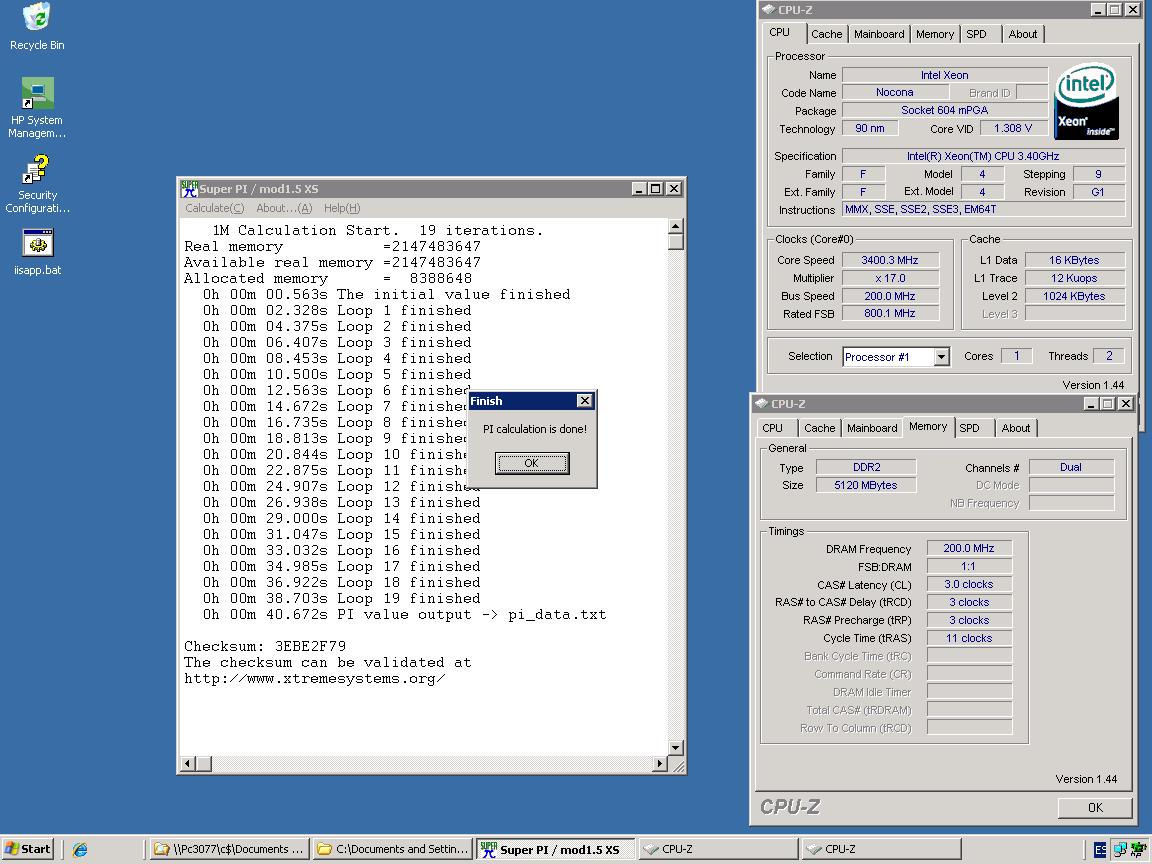Minimize the Super PI window

pyautogui.click(x=640, y=189)
